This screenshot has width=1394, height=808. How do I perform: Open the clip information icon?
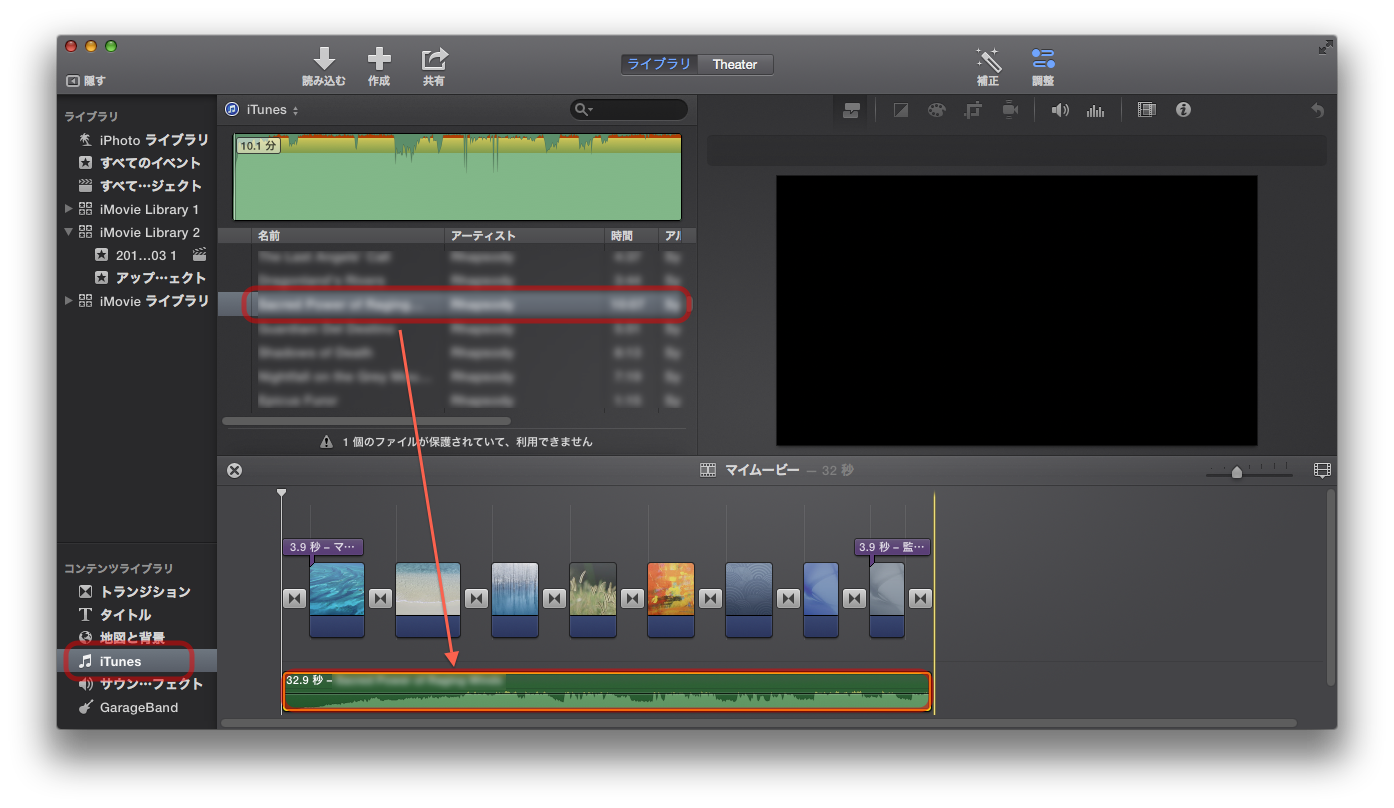pos(1184,110)
